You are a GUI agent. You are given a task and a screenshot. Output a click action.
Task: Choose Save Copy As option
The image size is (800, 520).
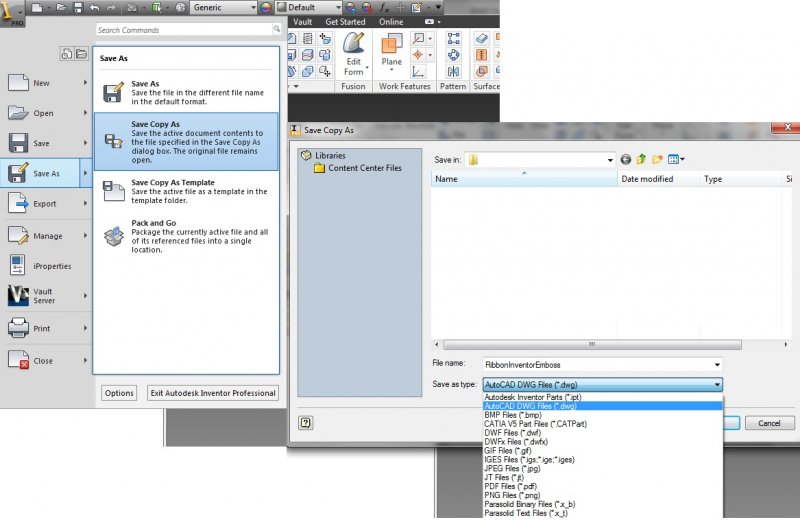186,141
